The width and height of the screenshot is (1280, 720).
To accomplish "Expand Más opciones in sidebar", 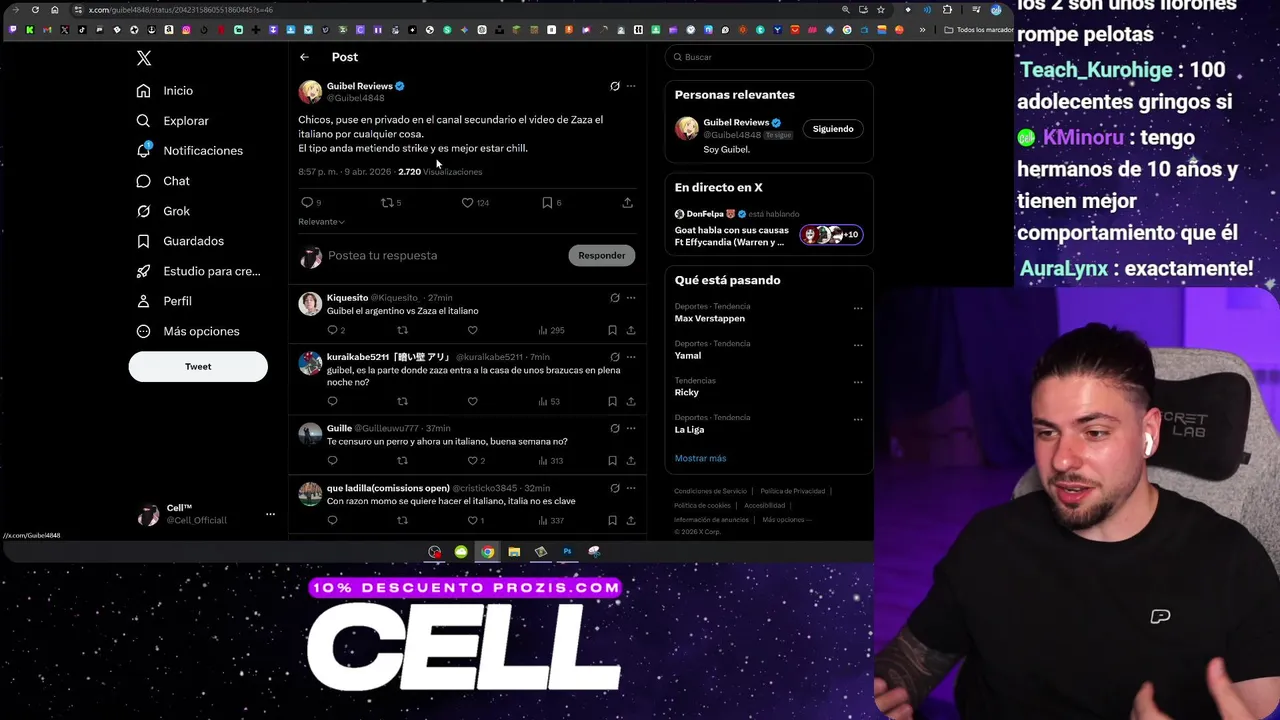I will click(188, 331).
